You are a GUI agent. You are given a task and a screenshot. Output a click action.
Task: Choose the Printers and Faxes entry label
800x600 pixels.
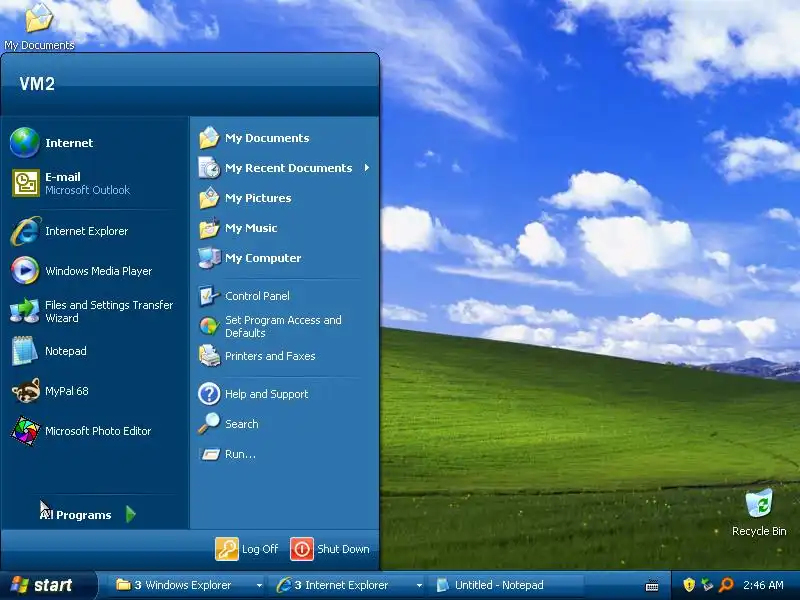pos(270,356)
